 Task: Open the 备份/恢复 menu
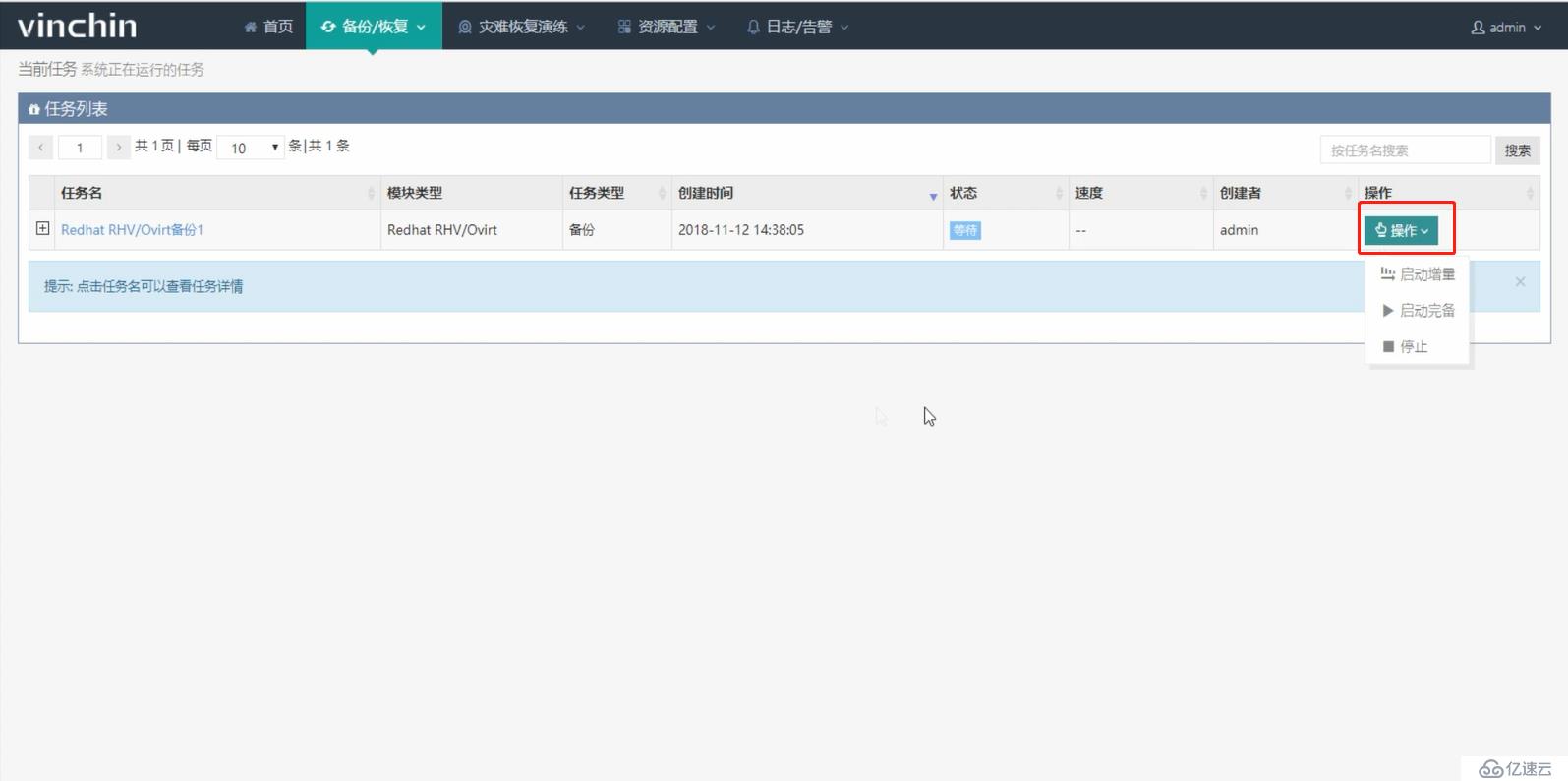tap(374, 27)
